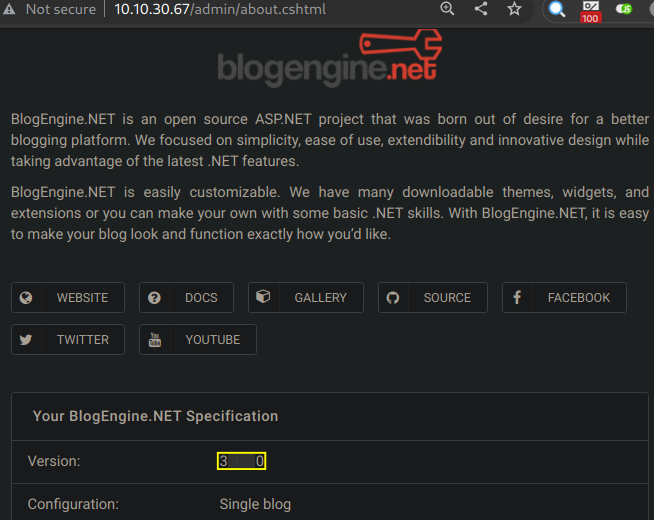Click the Twitter bird icon
654x520 pixels.
click(26, 339)
